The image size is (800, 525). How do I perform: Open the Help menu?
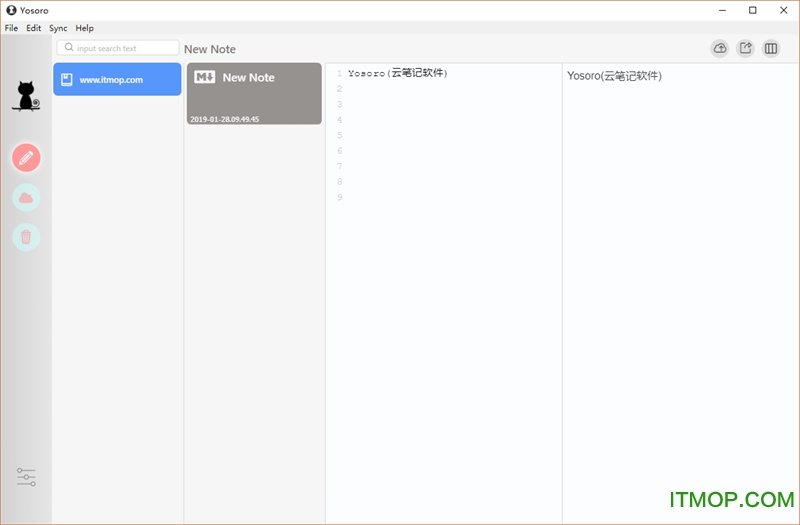coord(84,28)
